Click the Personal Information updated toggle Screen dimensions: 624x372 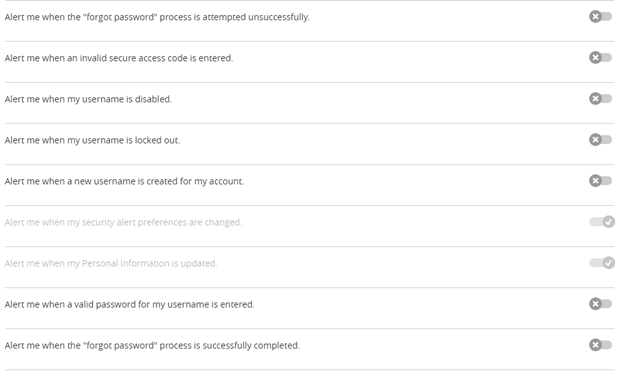pyautogui.click(x=602, y=263)
